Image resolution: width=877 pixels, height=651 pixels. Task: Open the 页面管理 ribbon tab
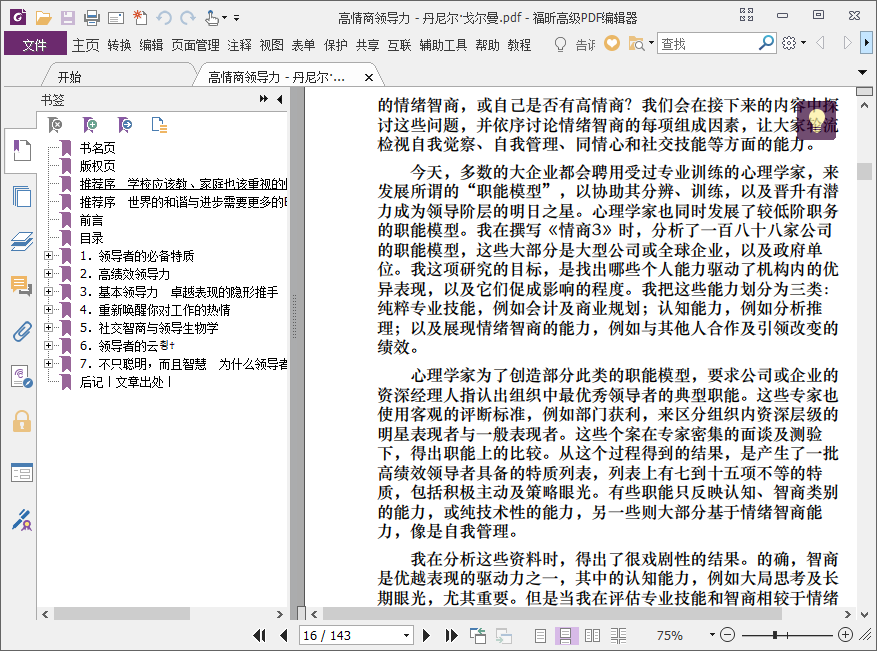(195, 45)
